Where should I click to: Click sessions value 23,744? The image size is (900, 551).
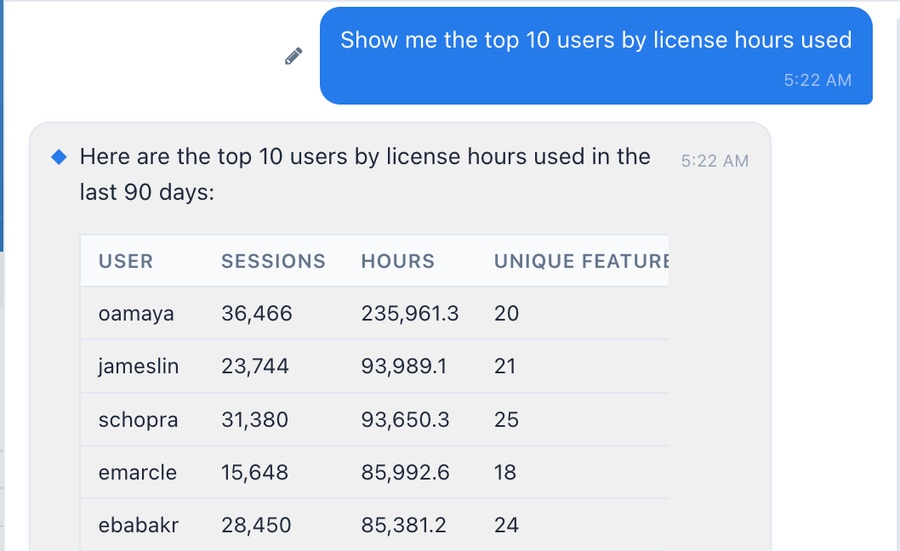click(x=255, y=366)
